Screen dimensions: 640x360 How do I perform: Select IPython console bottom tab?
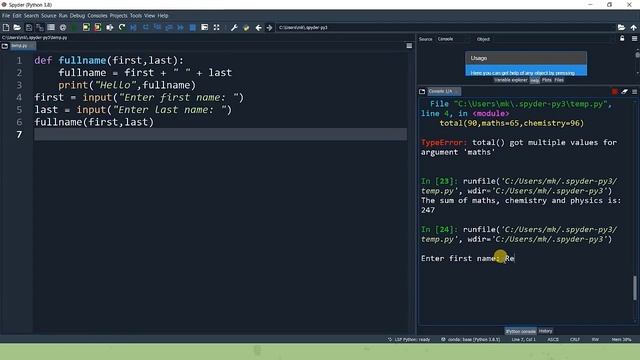[x=520, y=331]
